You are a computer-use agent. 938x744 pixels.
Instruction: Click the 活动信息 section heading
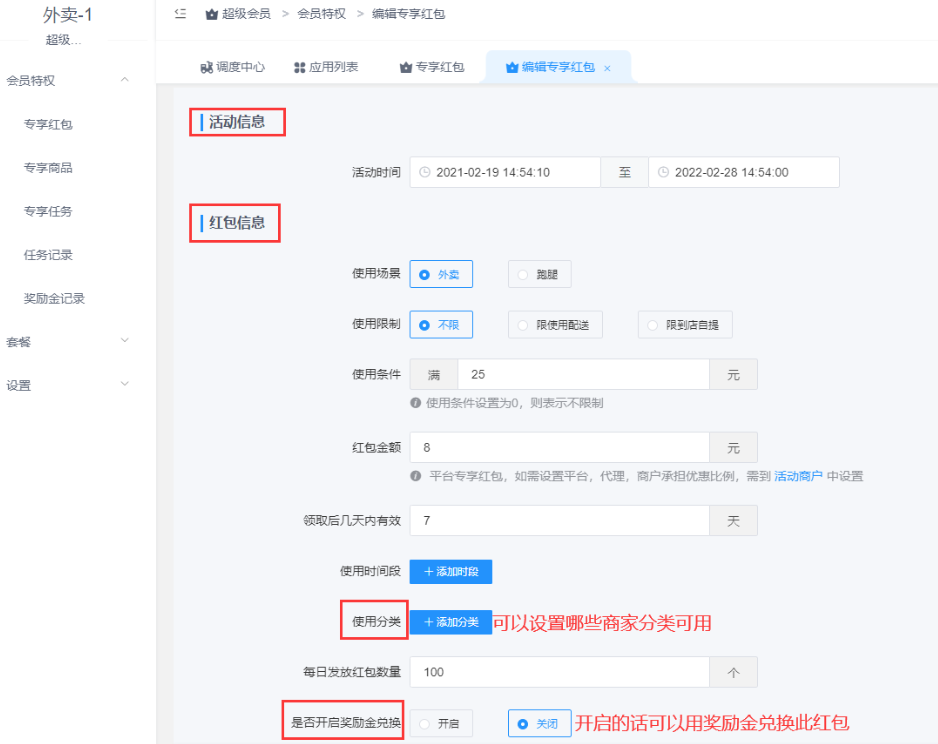point(237,122)
